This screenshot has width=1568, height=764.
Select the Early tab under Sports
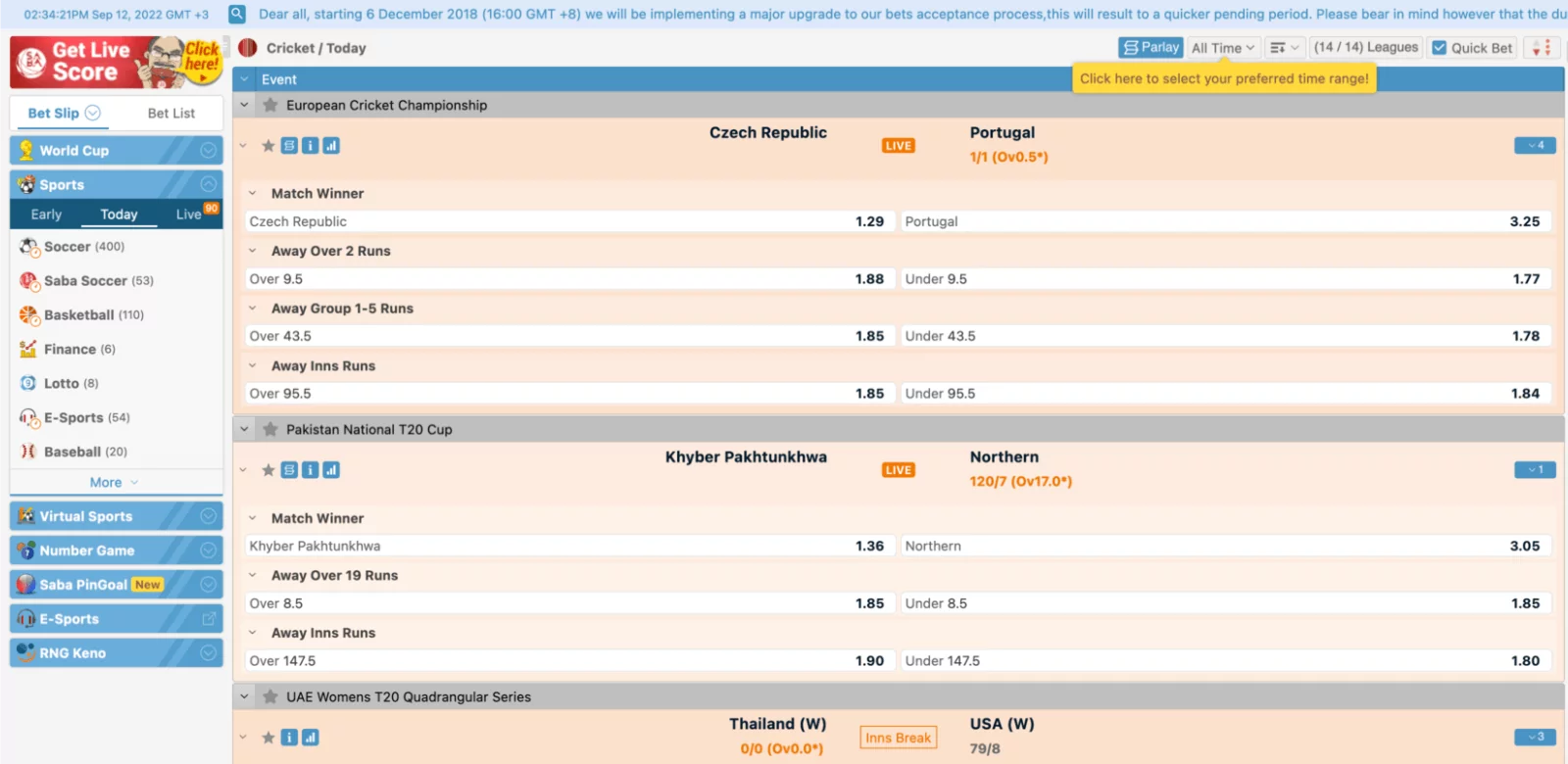pos(46,215)
